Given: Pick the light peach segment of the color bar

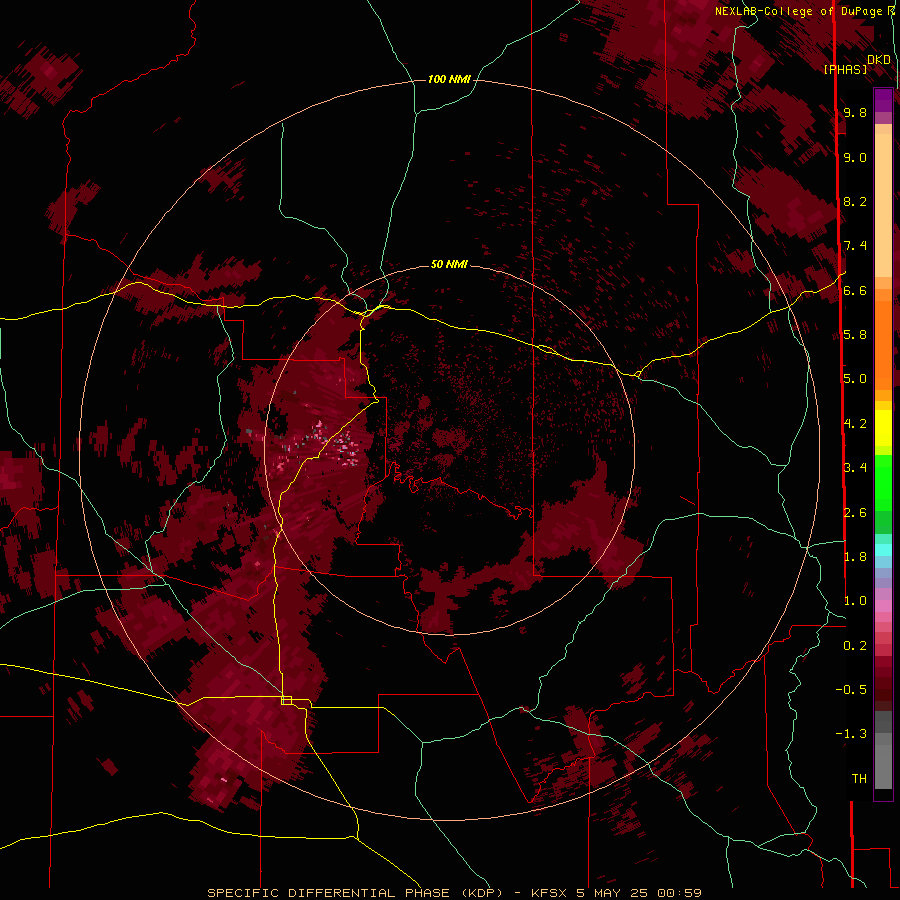Looking at the screenshot, I should tap(883, 205).
